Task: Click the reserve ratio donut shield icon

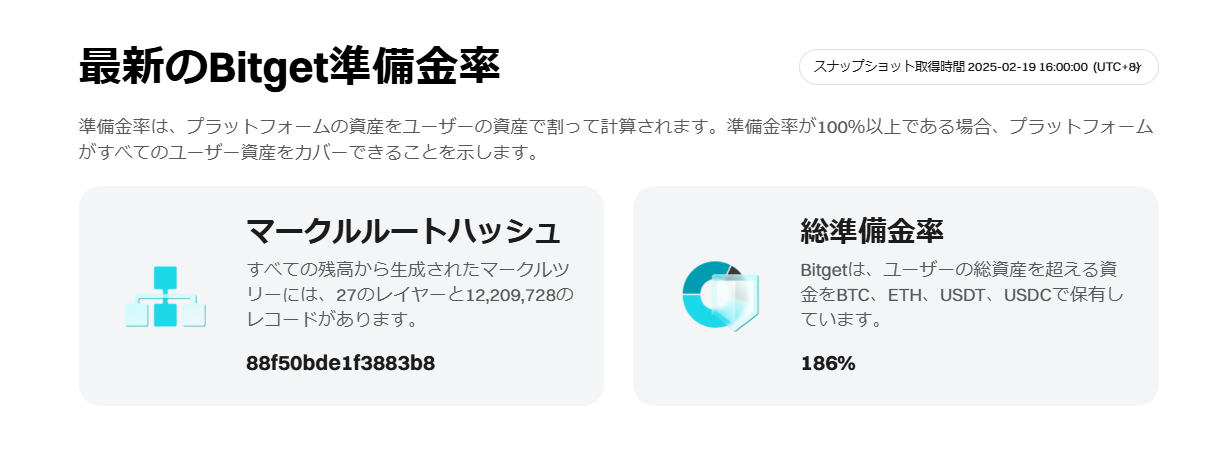Action: click(x=720, y=296)
